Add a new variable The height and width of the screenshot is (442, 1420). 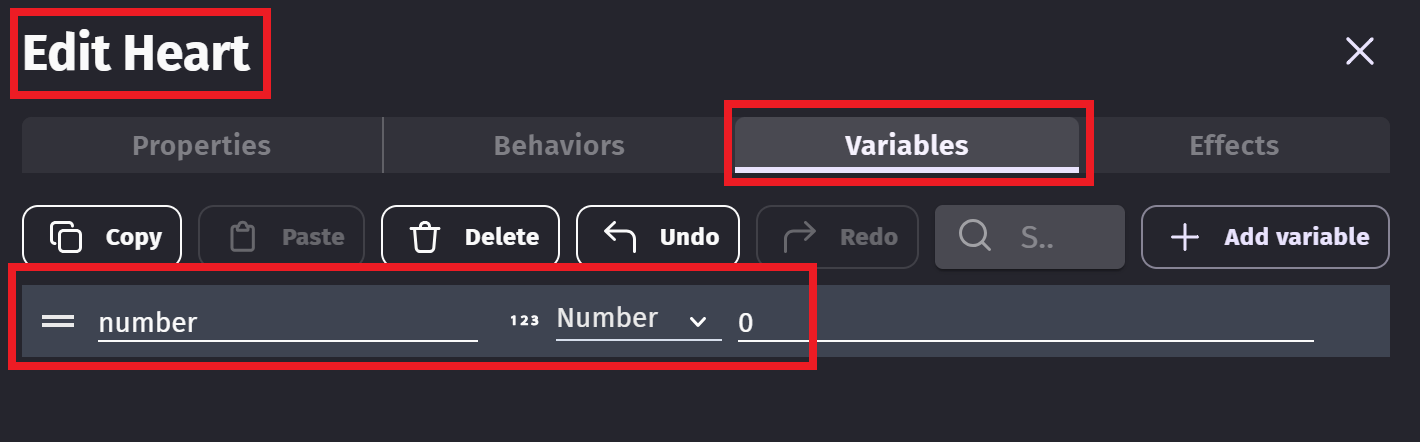pyautogui.click(x=1264, y=237)
